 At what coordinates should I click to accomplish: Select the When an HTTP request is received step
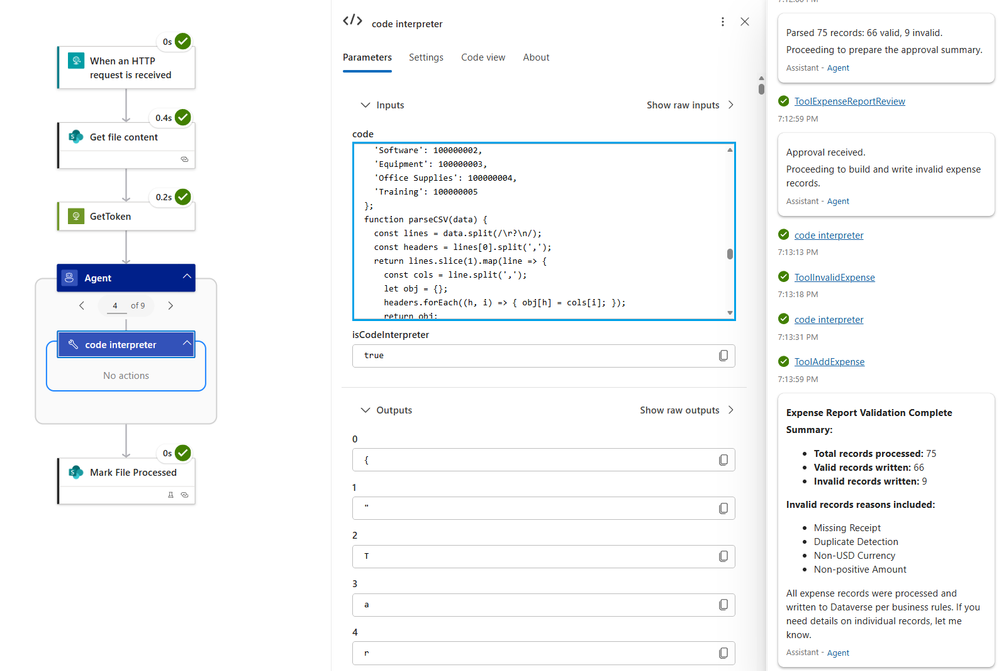tap(126, 68)
